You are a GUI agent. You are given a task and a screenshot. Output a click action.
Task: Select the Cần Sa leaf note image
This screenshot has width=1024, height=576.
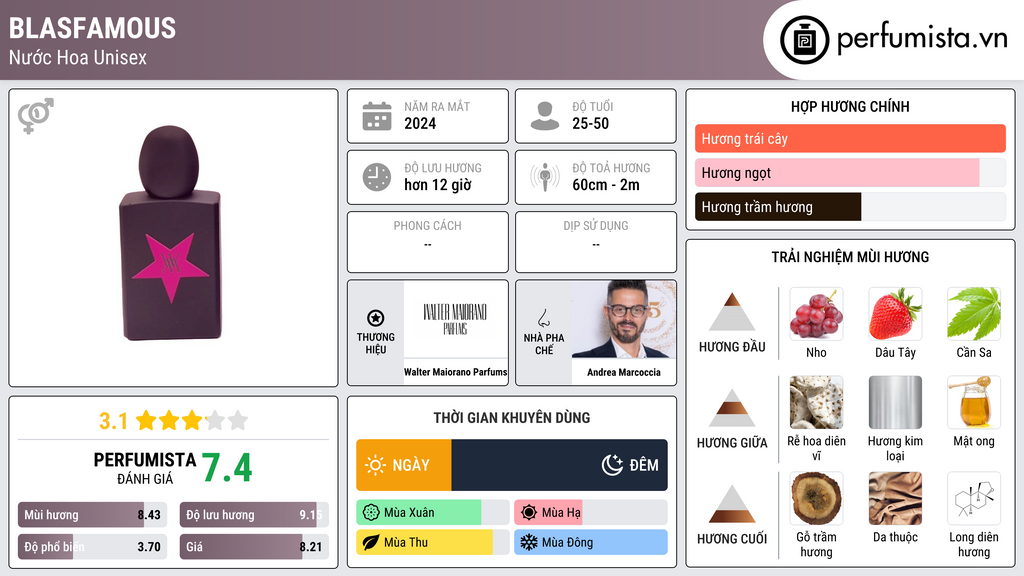tap(974, 313)
